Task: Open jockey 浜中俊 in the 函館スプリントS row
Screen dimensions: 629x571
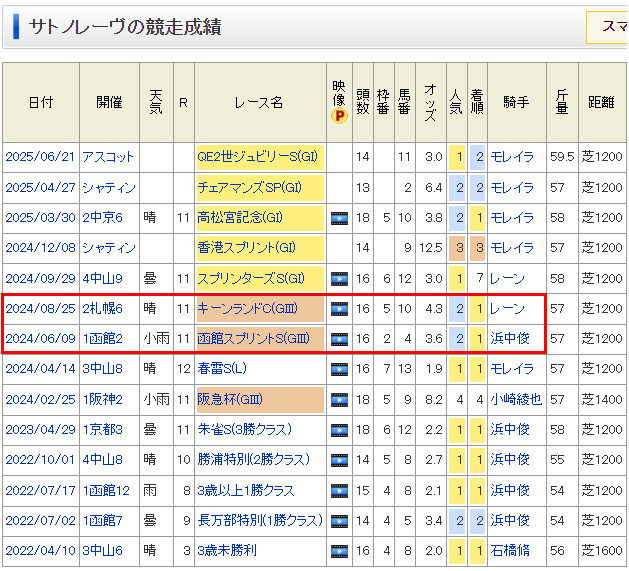Action: (510, 339)
